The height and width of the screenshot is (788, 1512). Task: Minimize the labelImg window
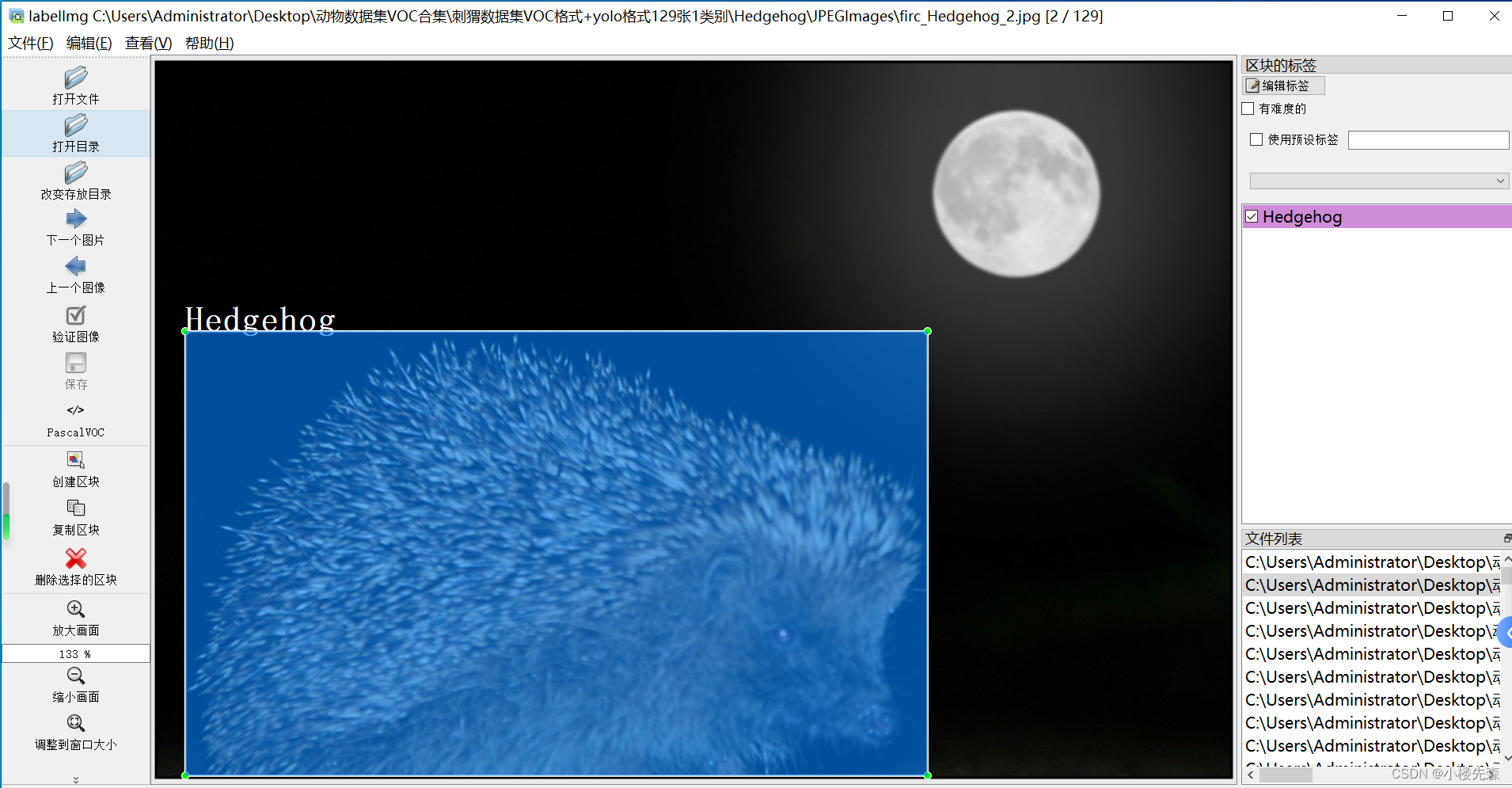pos(1402,16)
